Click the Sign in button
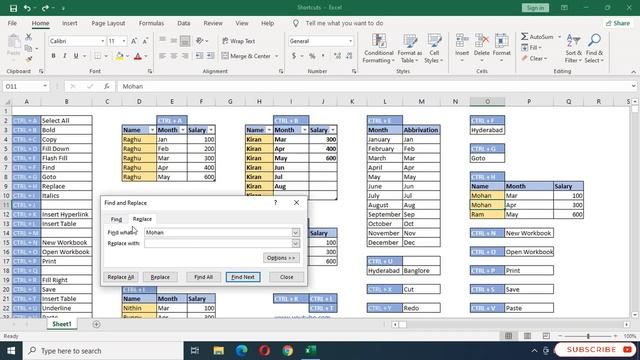This screenshot has width=640, height=360. click(x=535, y=8)
